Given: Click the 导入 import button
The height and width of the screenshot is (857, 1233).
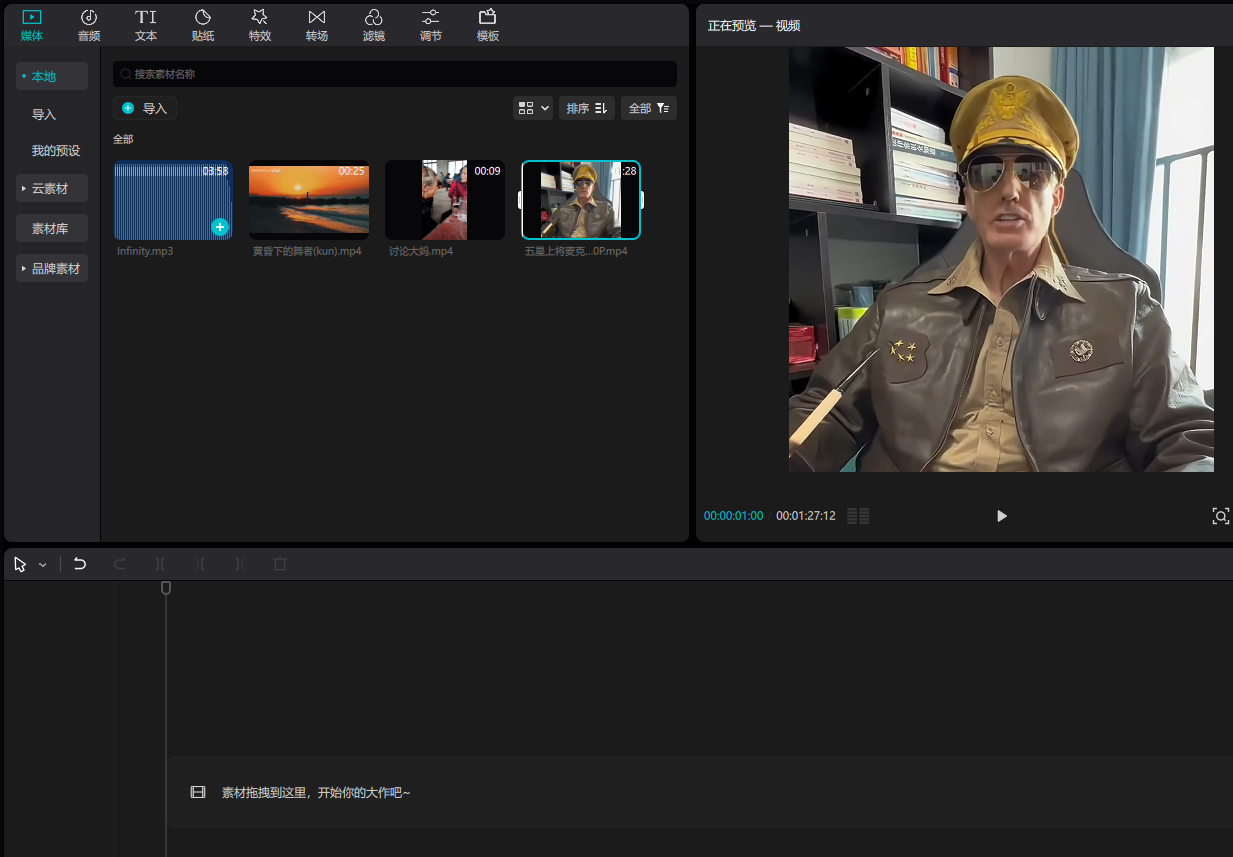Looking at the screenshot, I should tap(145, 108).
